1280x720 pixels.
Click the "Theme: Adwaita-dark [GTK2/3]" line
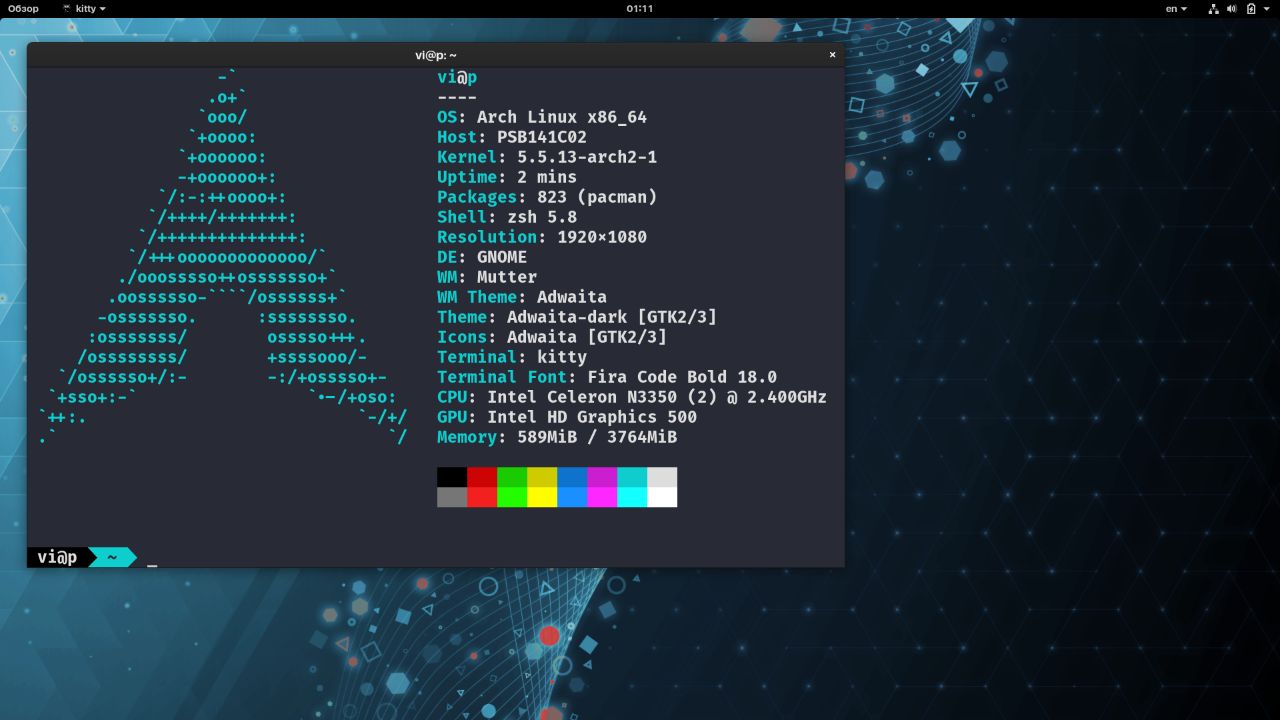(x=577, y=317)
